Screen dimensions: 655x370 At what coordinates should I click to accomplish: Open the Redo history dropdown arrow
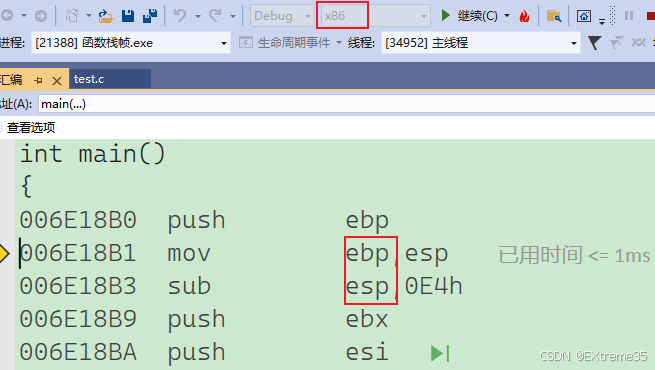[x=233, y=16]
